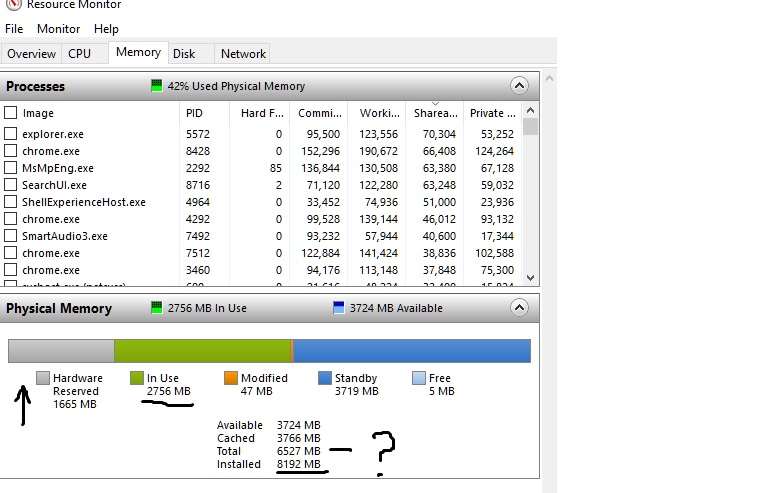Click the Hardware Reserved legend swatch
Viewport: 768px width, 493px height.
43,378
